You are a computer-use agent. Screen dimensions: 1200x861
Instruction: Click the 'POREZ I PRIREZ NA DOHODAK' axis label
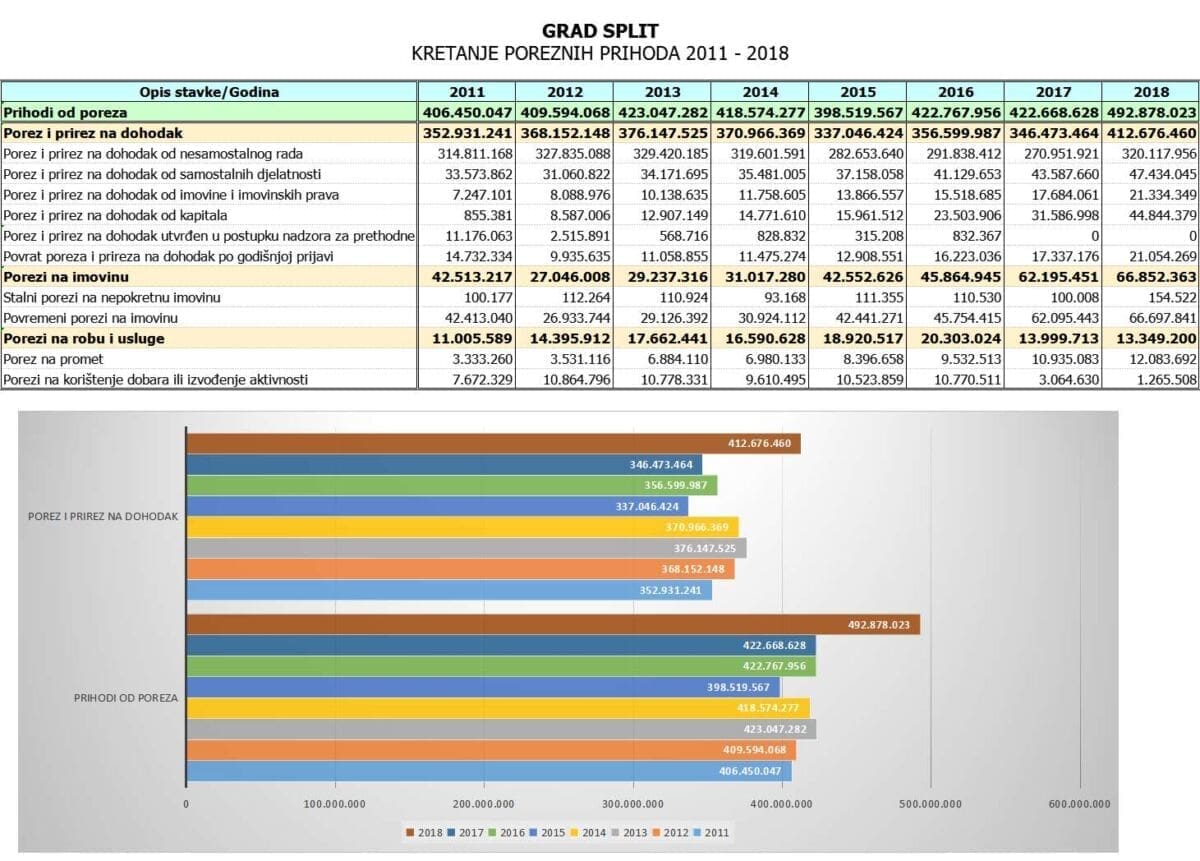(x=105, y=516)
